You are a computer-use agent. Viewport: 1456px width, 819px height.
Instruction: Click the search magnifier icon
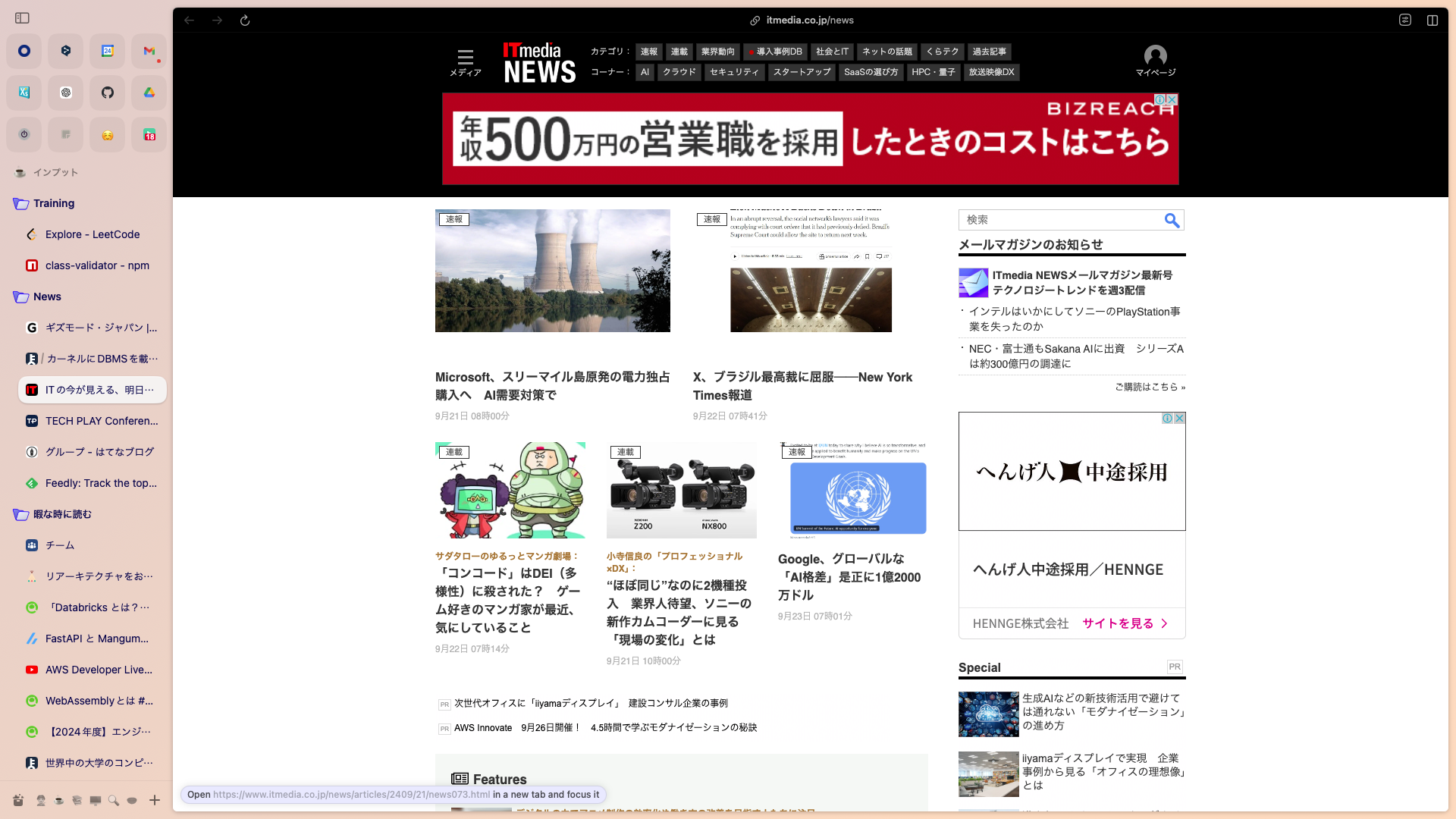pos(1172,220)
